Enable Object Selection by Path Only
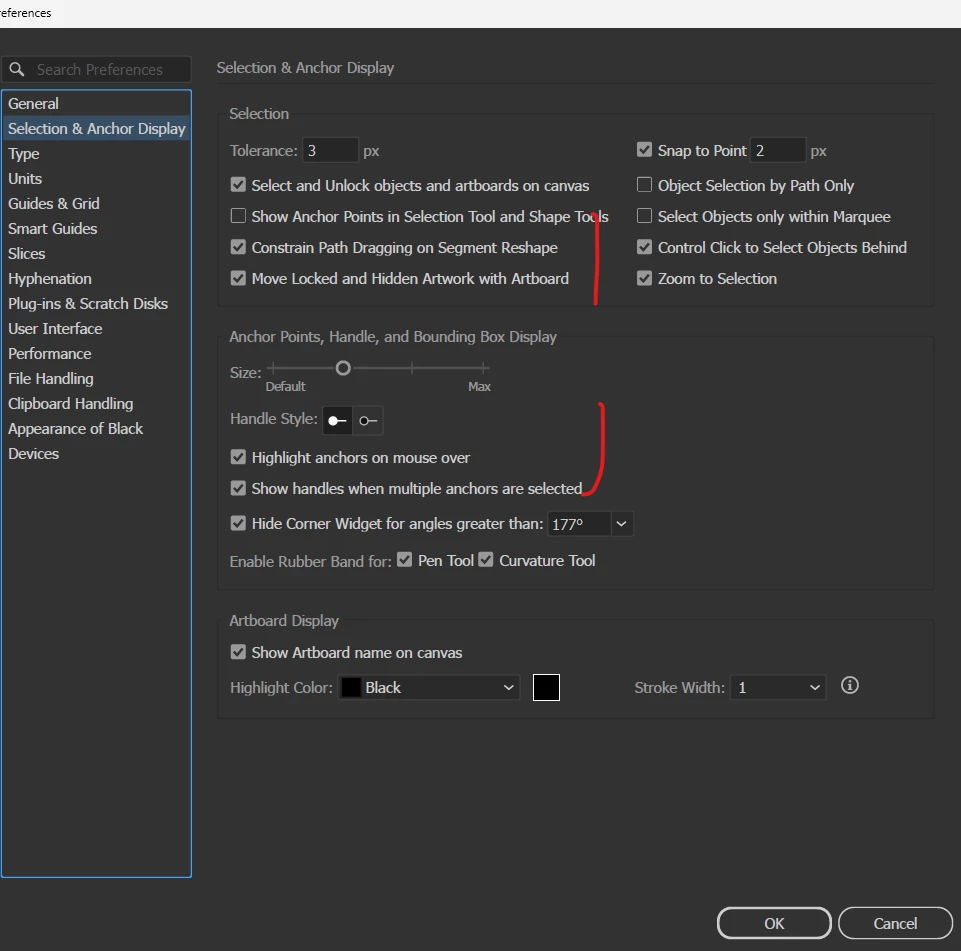Viewport: 961px width, 951px height. [644, 184]
